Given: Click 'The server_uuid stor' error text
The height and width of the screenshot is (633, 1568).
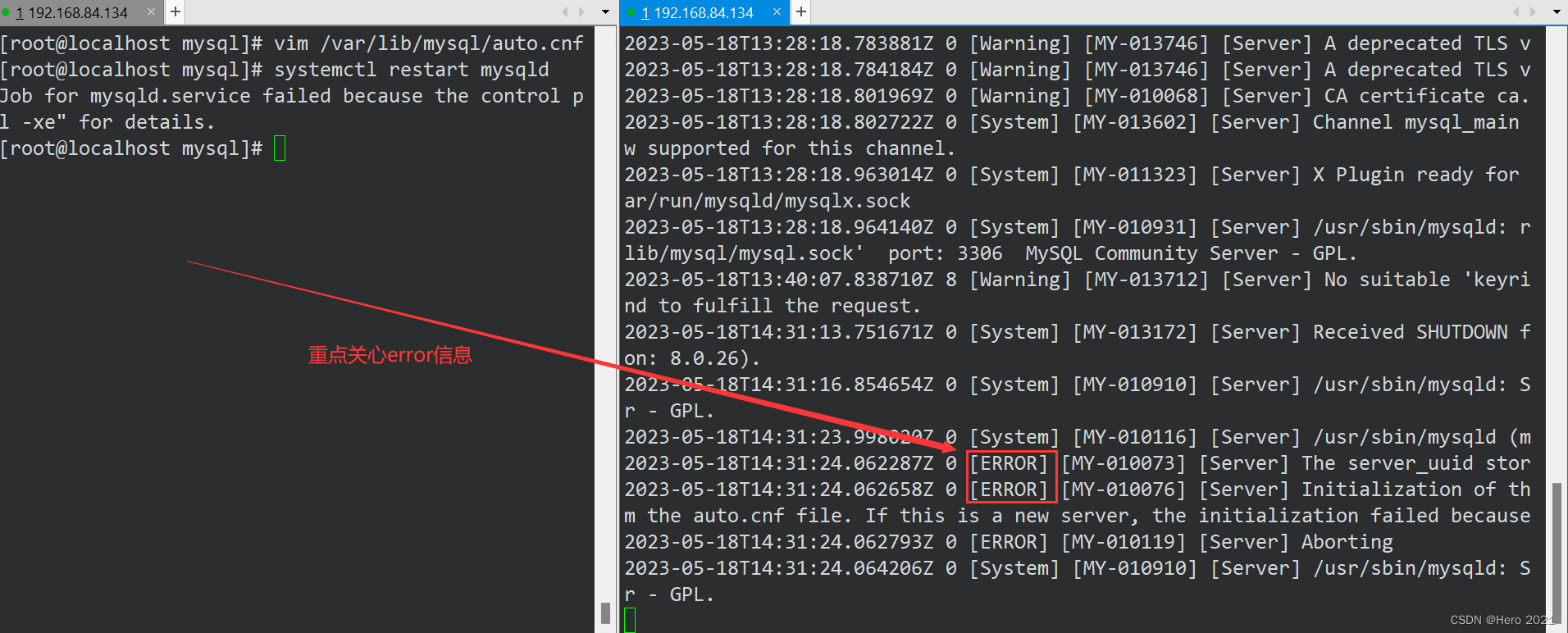Looking at the screenshot, I should 1416,463.
